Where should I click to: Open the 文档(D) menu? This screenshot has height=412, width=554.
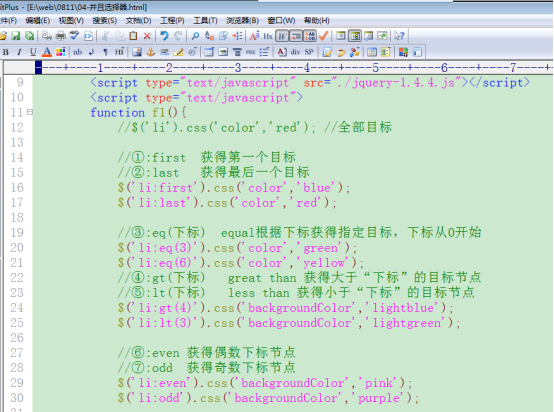pos(138,20)
